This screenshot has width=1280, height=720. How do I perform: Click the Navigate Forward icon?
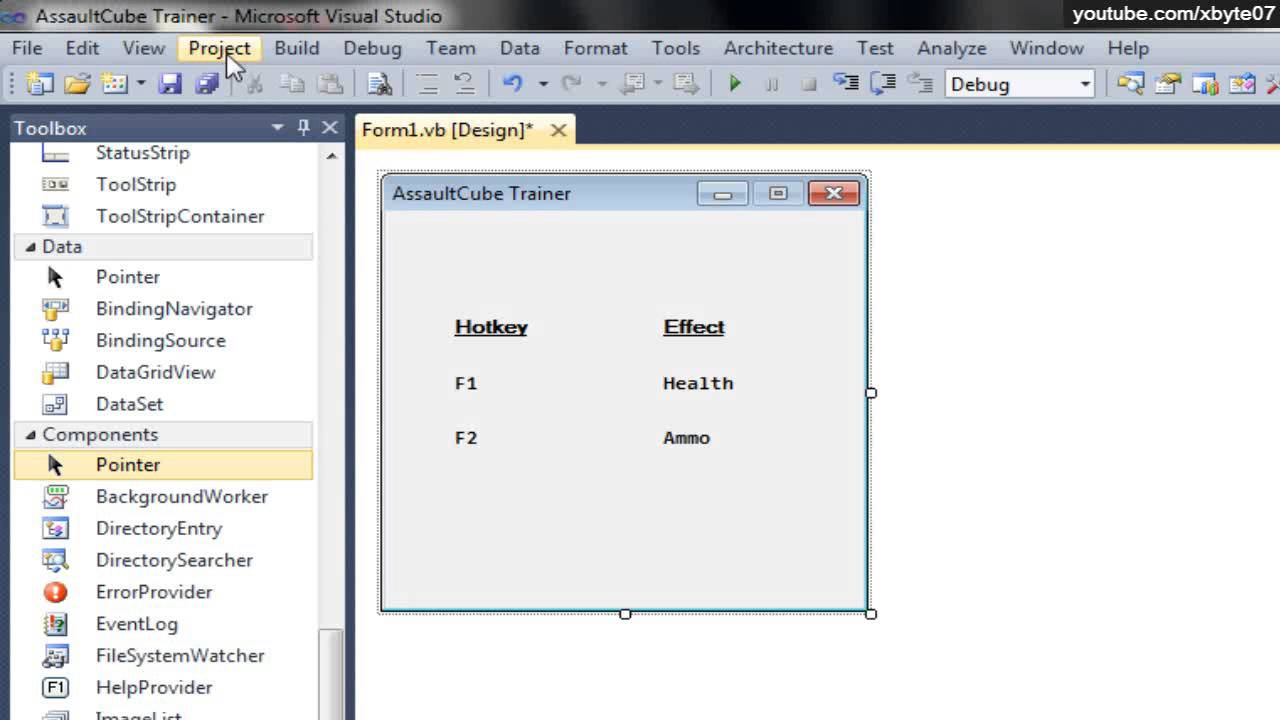[685, 84]
